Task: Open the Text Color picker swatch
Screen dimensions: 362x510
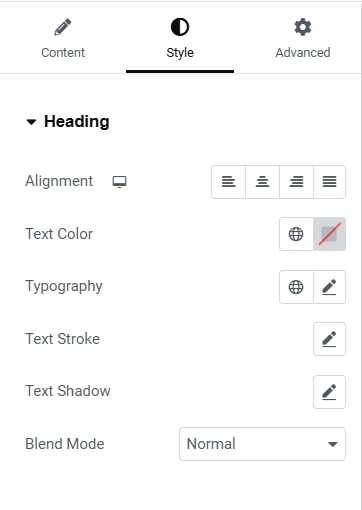Action: 329,234
